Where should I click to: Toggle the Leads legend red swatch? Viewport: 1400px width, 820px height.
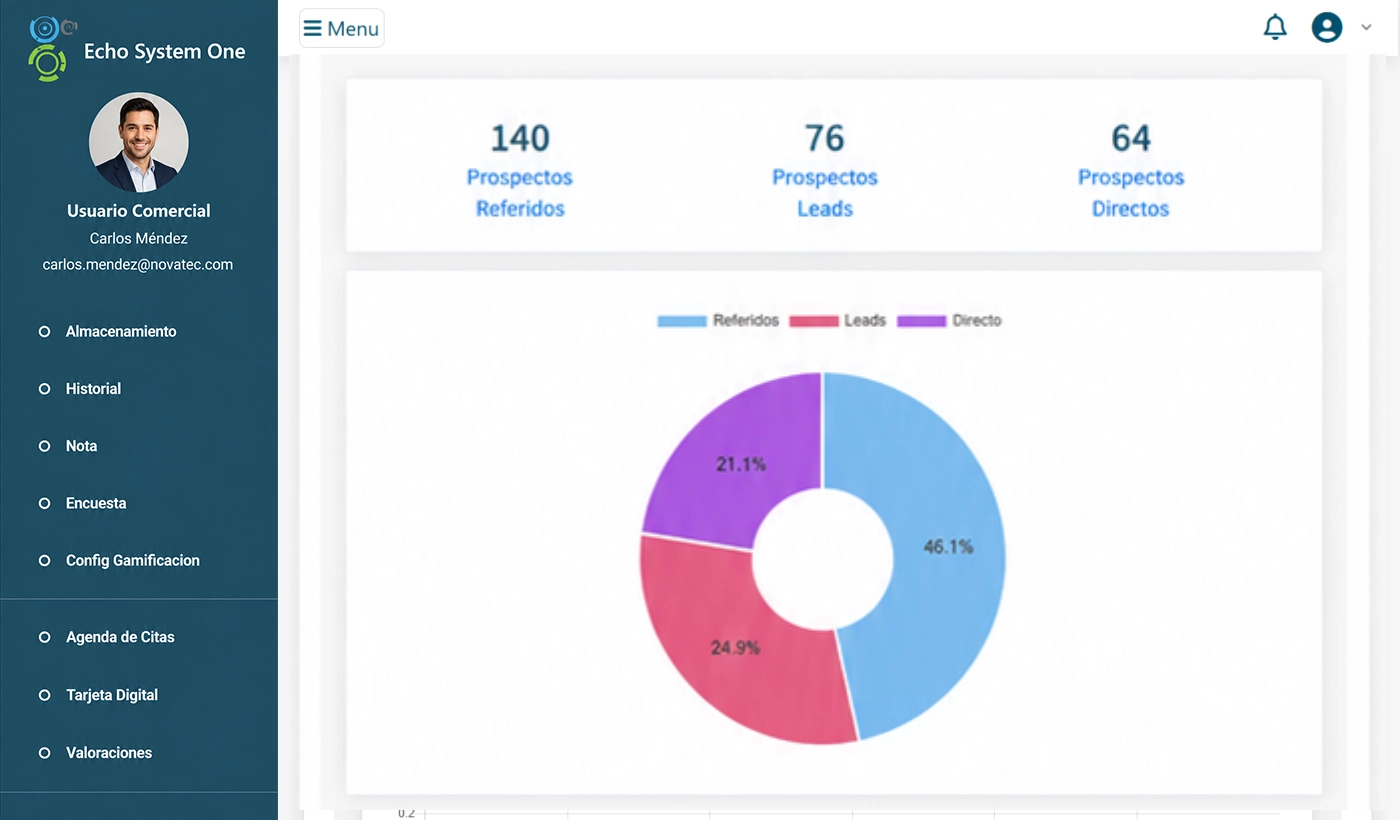click(x=813, y=321)
